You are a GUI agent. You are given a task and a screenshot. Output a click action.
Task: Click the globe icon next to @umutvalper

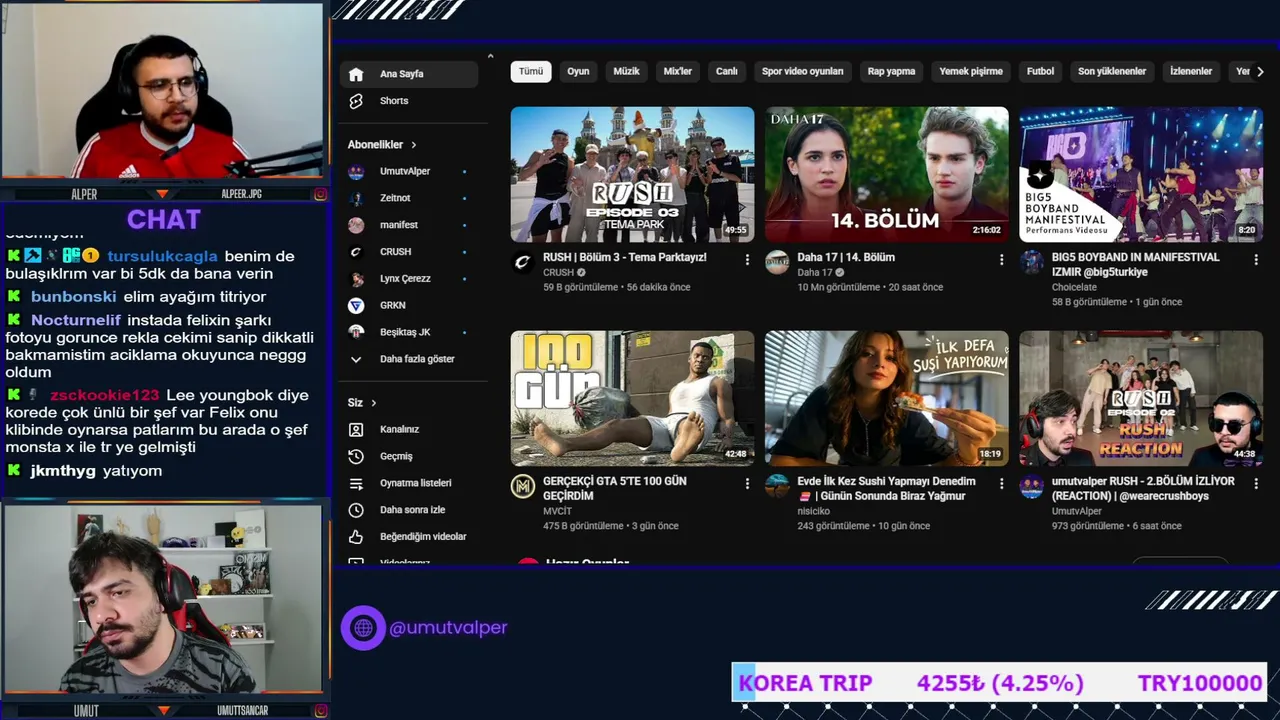(x=363, y=628)
